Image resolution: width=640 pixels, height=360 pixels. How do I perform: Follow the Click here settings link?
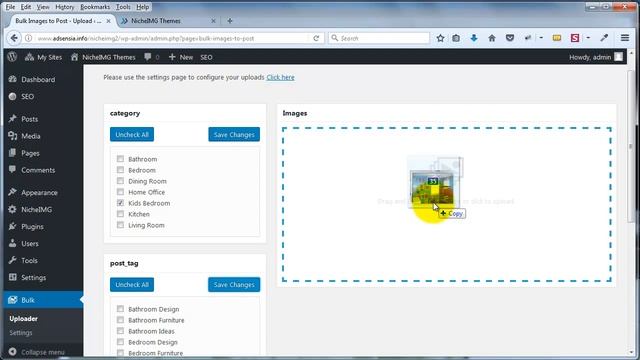pyautogui.click(x=280, y=77)
